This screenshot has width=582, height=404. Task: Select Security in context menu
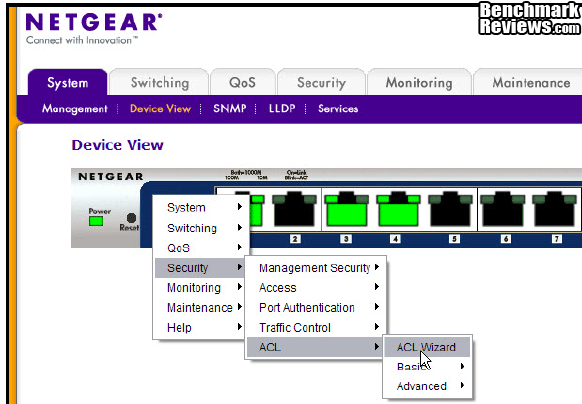(199, 268)
